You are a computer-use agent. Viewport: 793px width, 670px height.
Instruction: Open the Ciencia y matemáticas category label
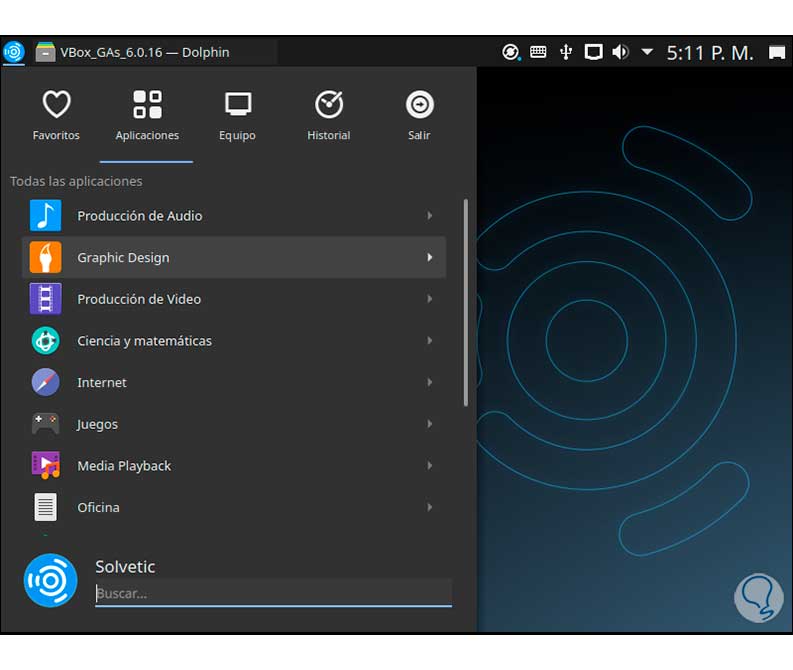tap(145, 341)
